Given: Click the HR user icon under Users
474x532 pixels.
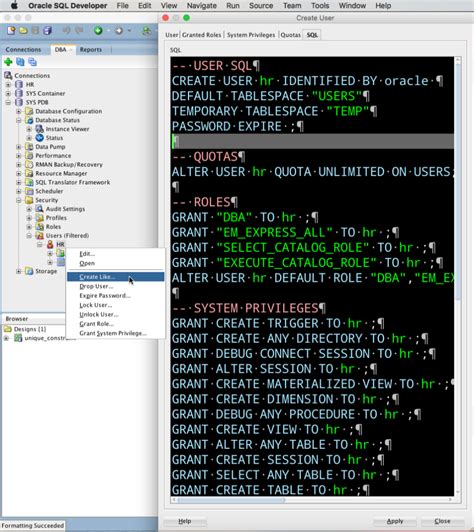Looking at the screenshot, I should 50,244.
